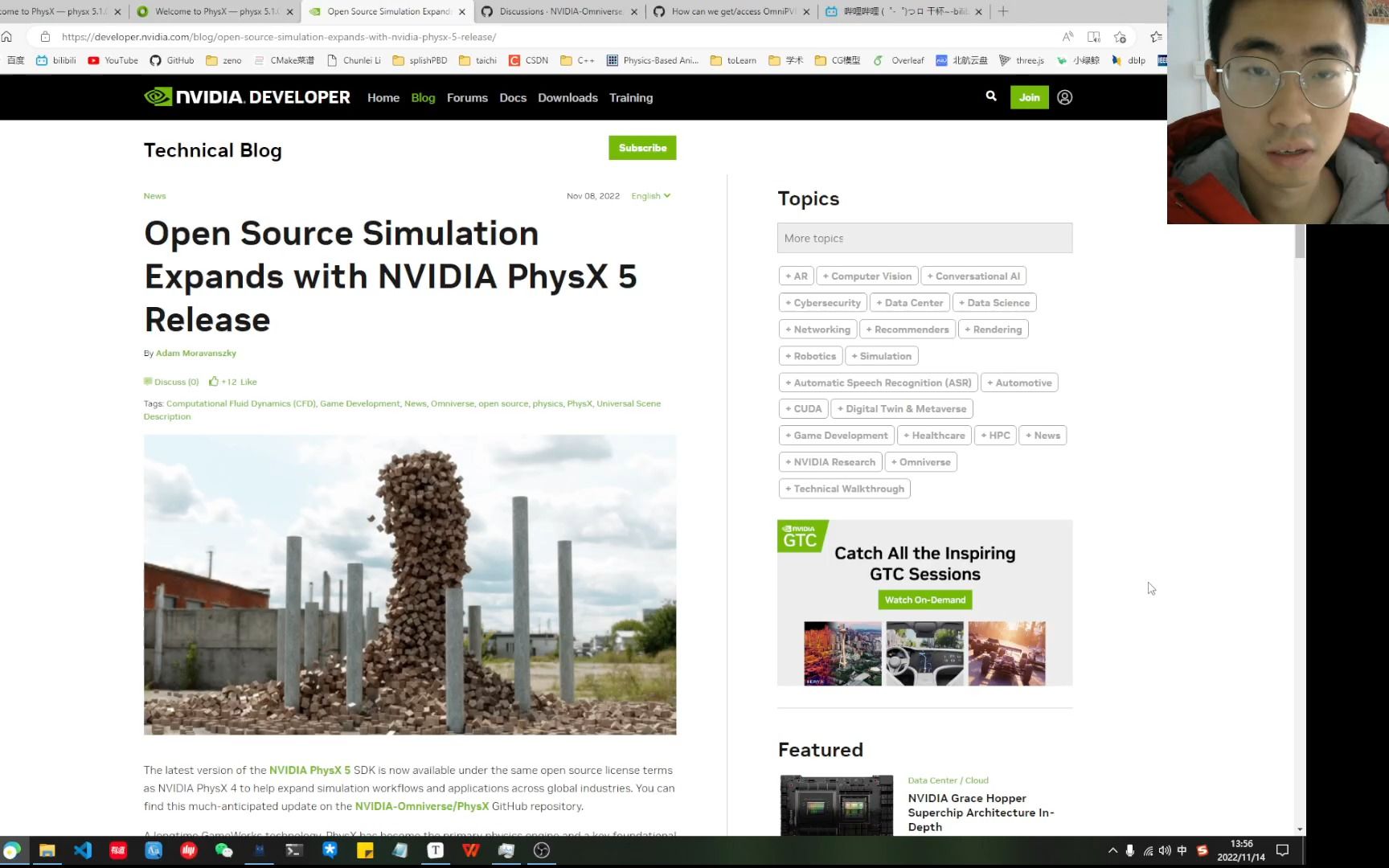Click the Discuss (0) link

click(171, 382)
